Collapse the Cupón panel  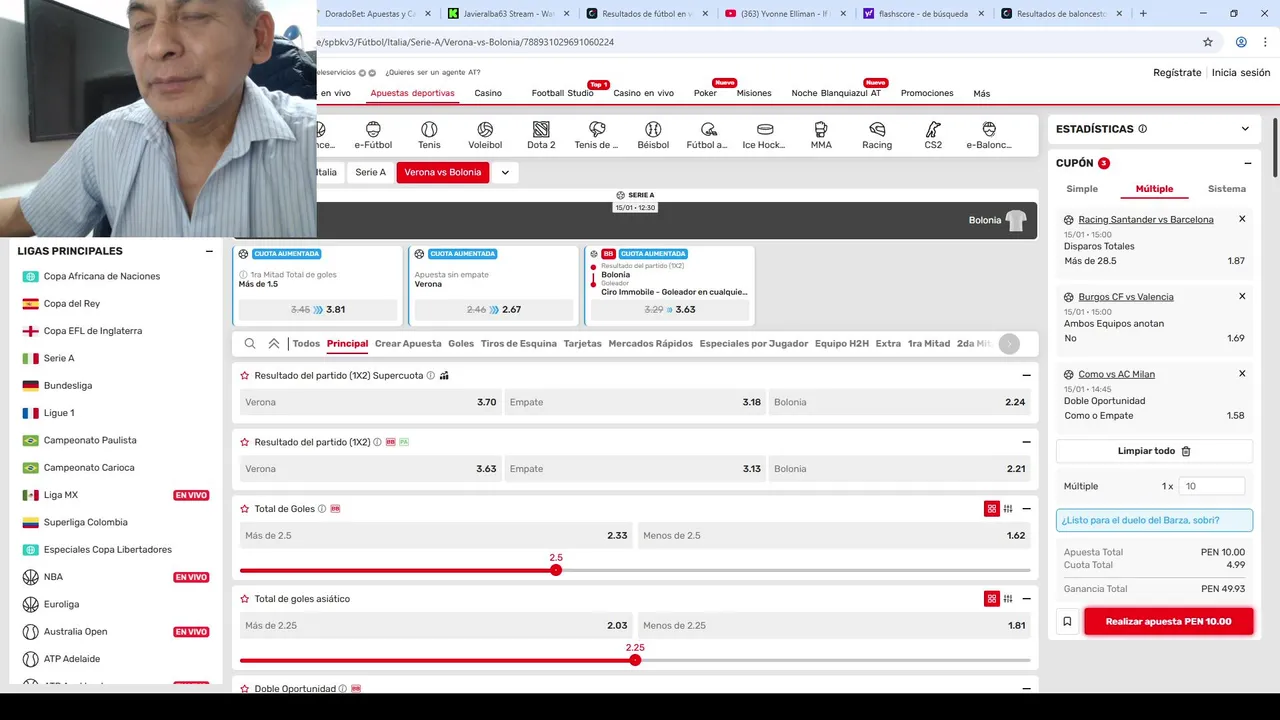coord(1248,163)
